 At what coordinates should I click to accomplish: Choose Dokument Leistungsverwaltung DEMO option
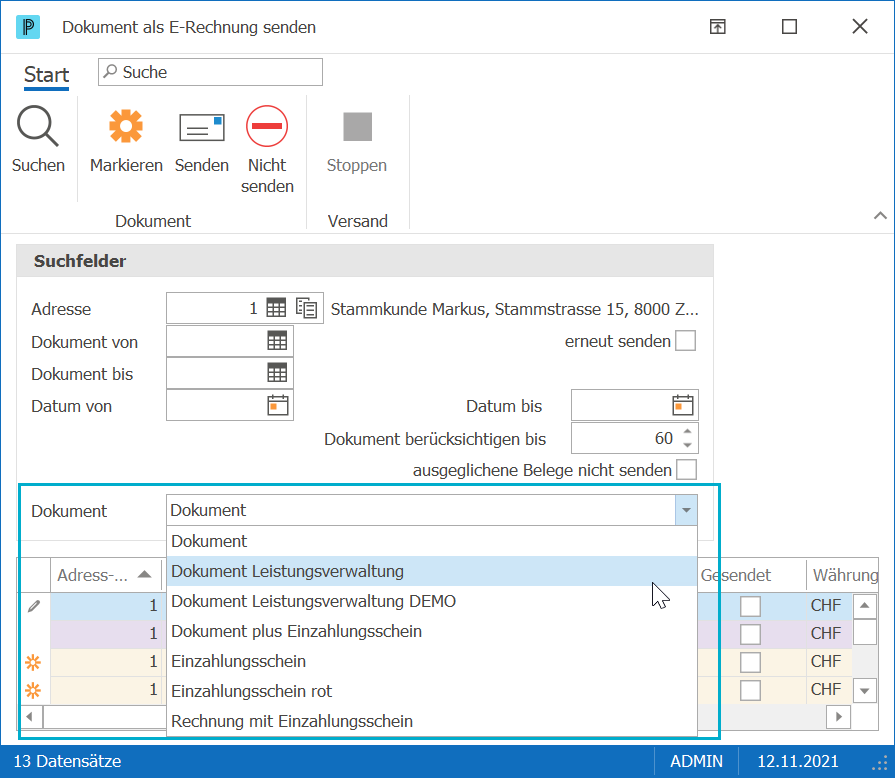pos(432,601)
